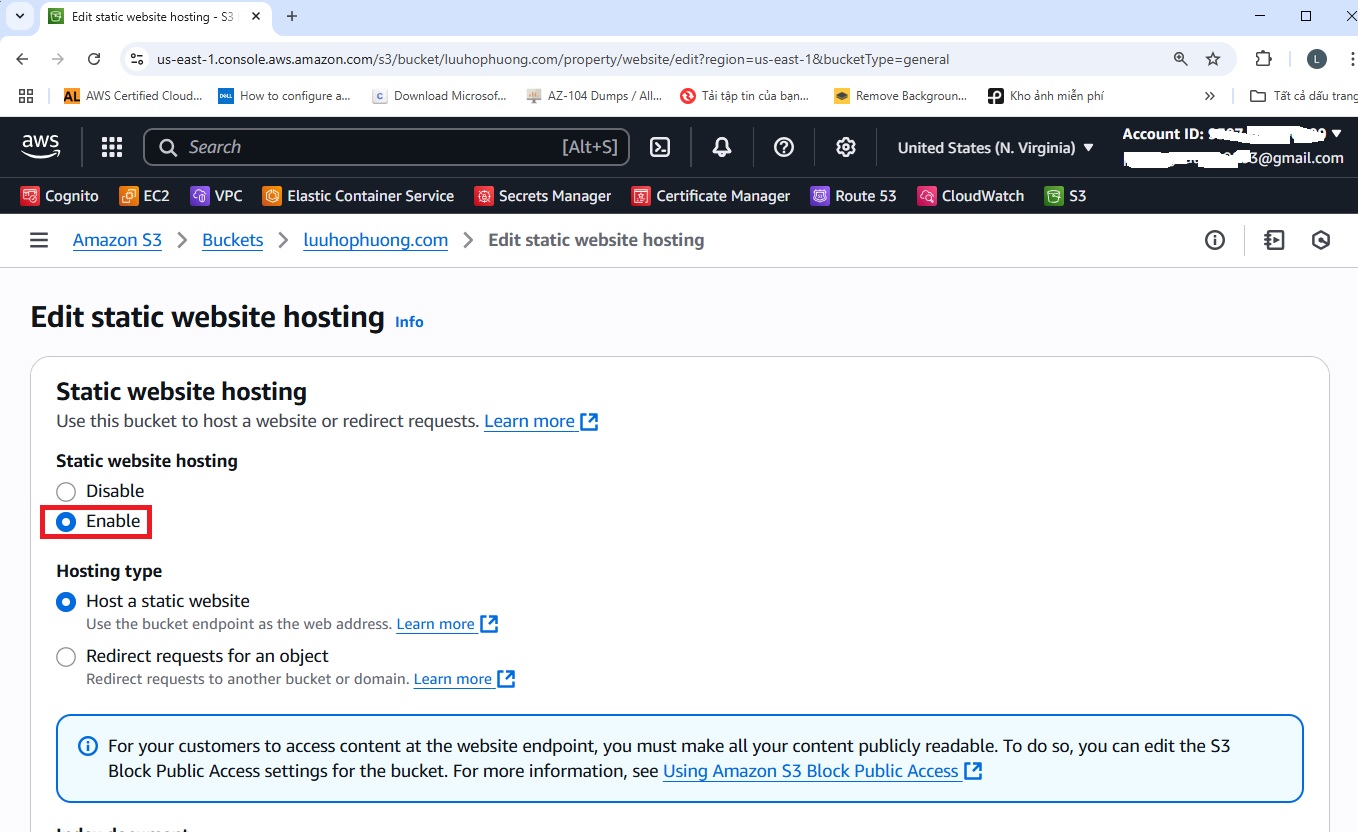Open the AWS CloudShell terminal icon
This screenshot has height=839, width=1358.
(660, 147)
